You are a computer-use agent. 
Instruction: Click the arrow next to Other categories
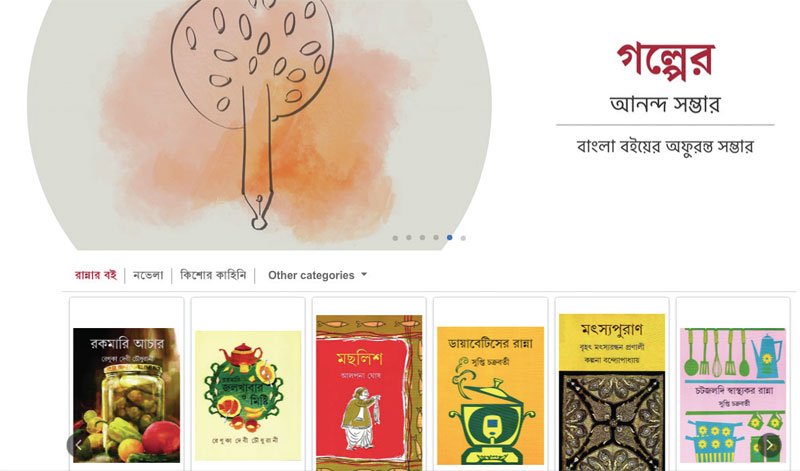click(x=364, y=275)
